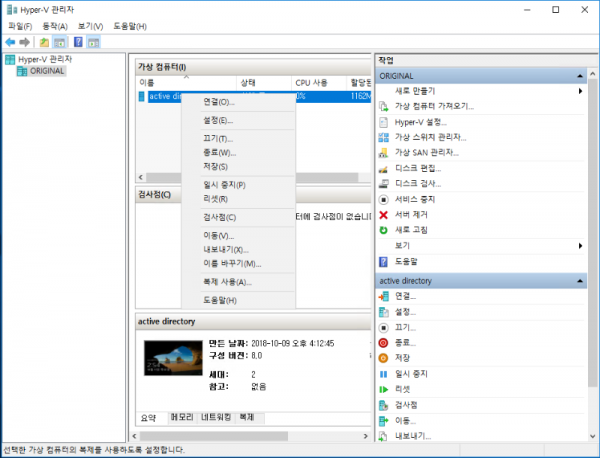Choose 저장(S) from context menu
The image size is (600, 458).
click(x=238, y=166)
